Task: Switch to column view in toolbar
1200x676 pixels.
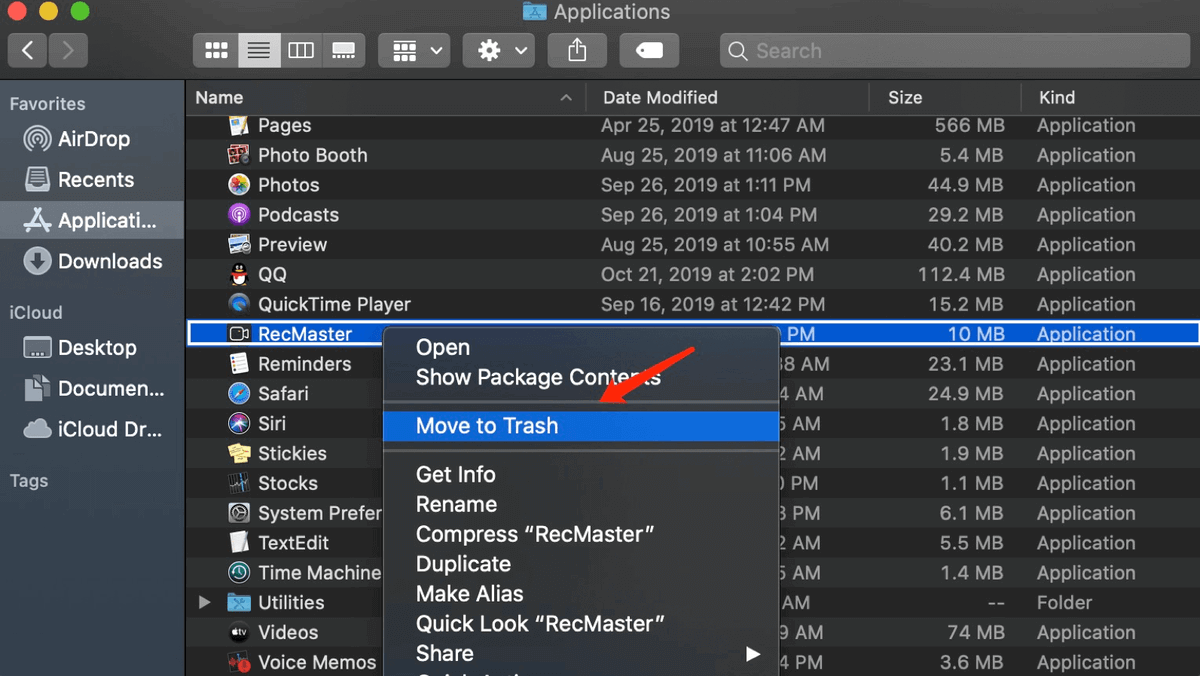Action: coord(300,50)
